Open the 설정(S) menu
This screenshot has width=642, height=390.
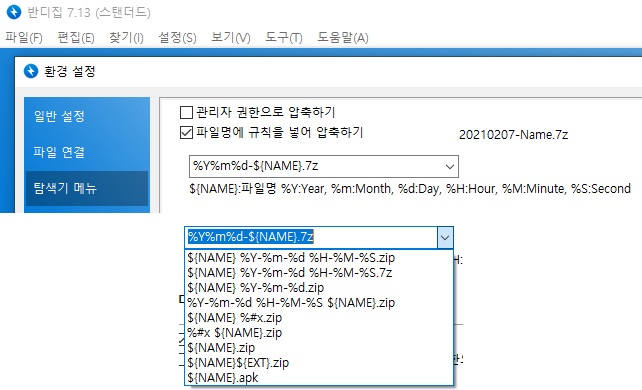coord(177,38)
